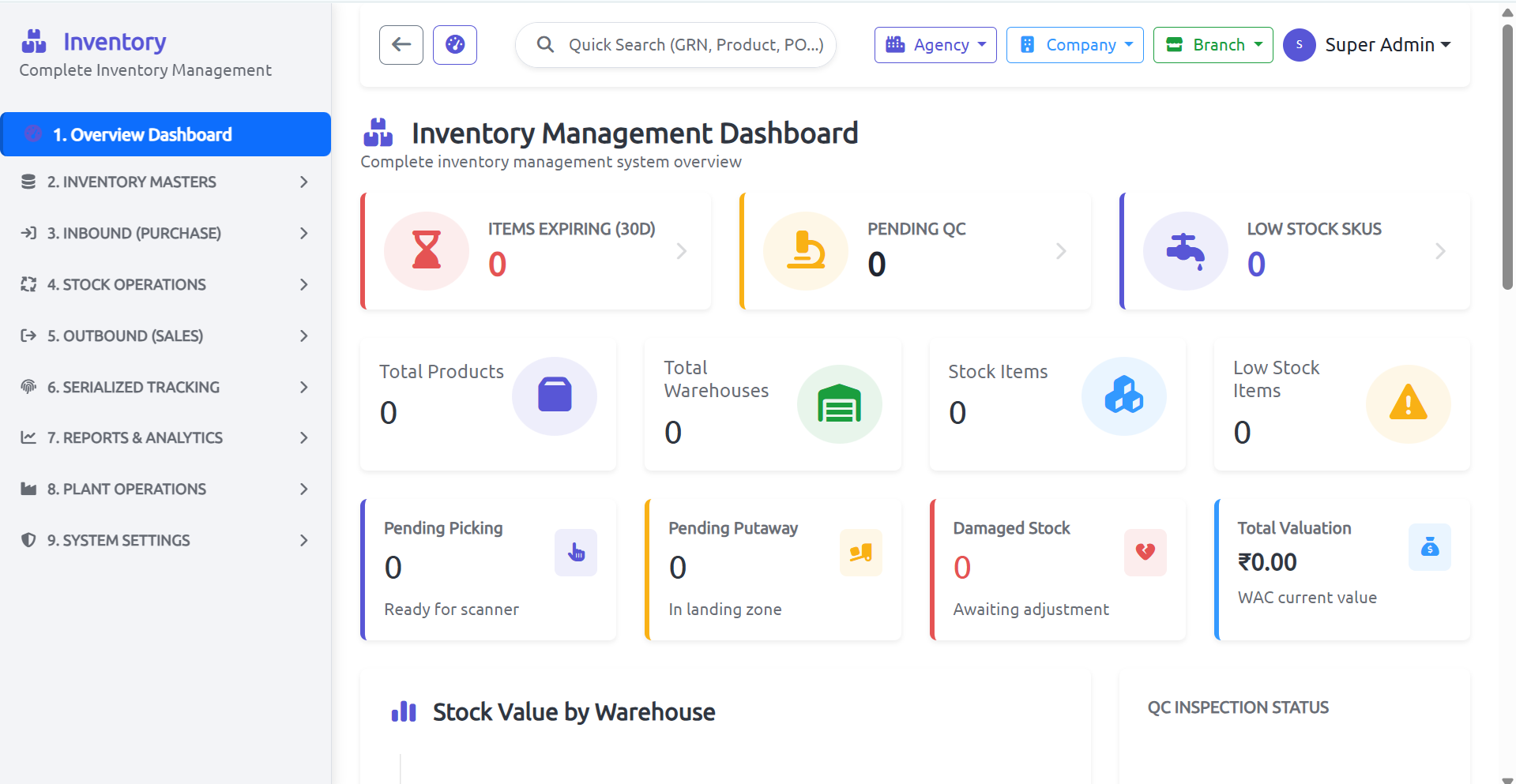
Task: Click the ₹0.00 total valuation value
Action: pos(1267,562)
